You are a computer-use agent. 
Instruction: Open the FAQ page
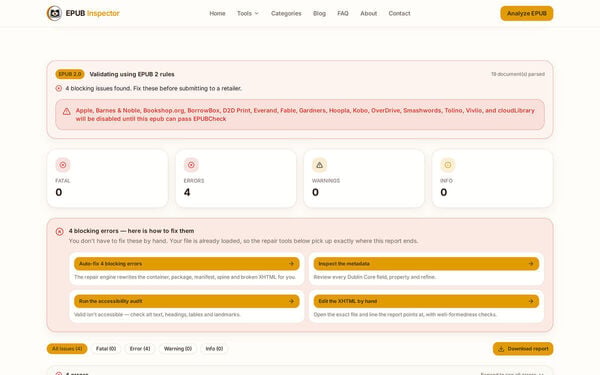click(x=343, y=13)
